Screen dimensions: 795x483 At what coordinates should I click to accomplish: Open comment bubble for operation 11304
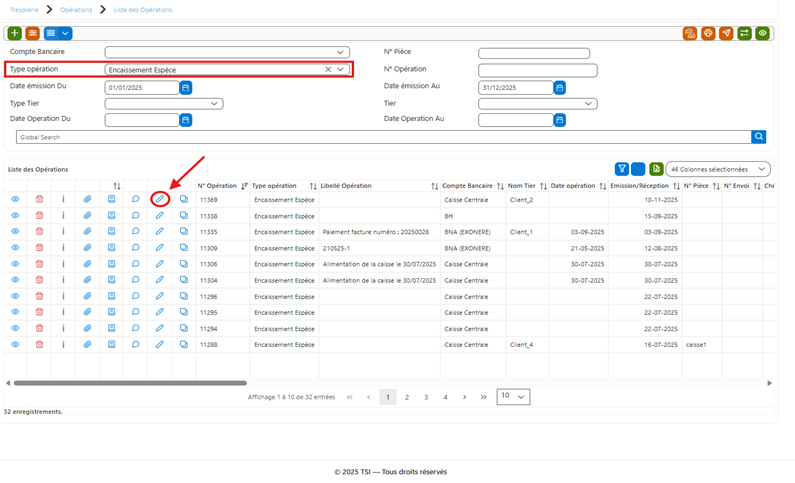coord(135,280)
